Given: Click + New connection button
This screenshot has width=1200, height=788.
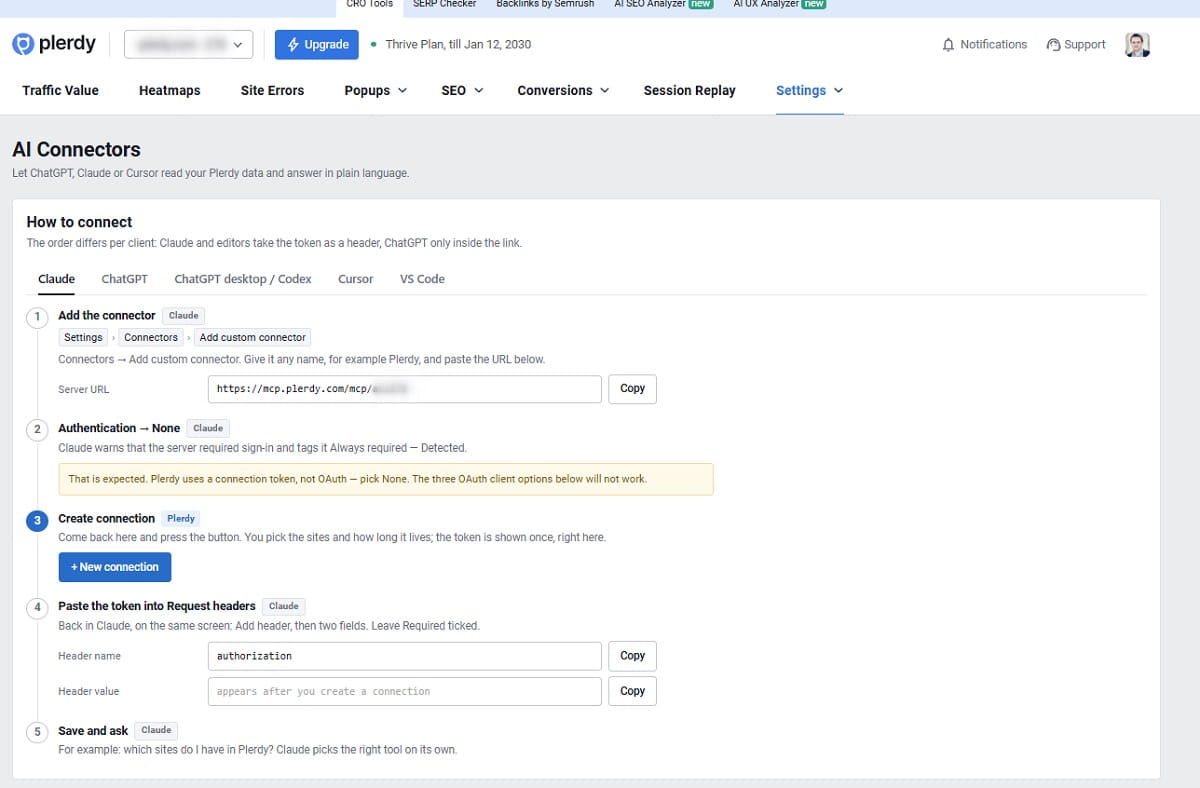Looking at the screenshot, I should [x=115, y=567].
